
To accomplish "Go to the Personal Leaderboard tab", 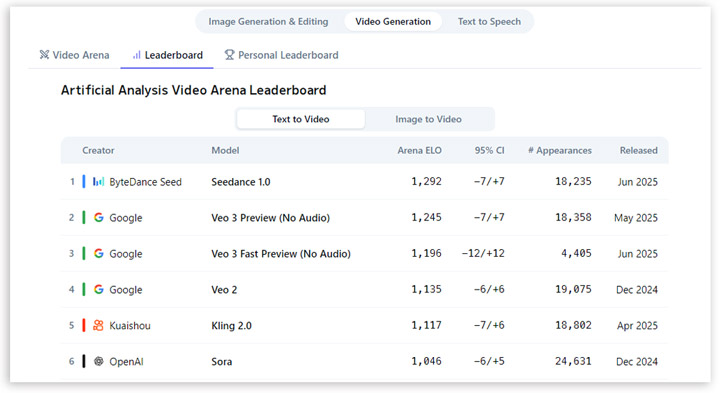I will 281,55.
